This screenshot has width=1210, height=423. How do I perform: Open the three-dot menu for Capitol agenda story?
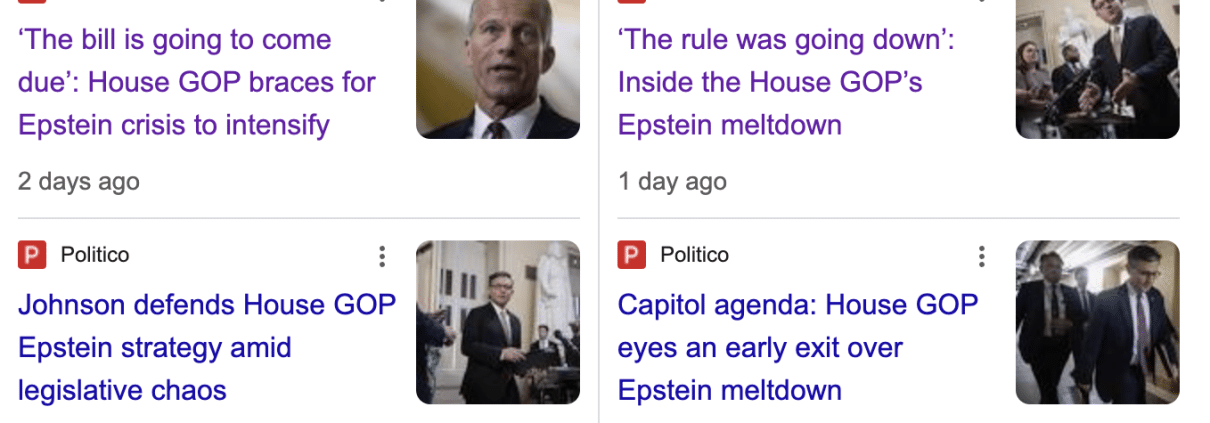point(981,257)
